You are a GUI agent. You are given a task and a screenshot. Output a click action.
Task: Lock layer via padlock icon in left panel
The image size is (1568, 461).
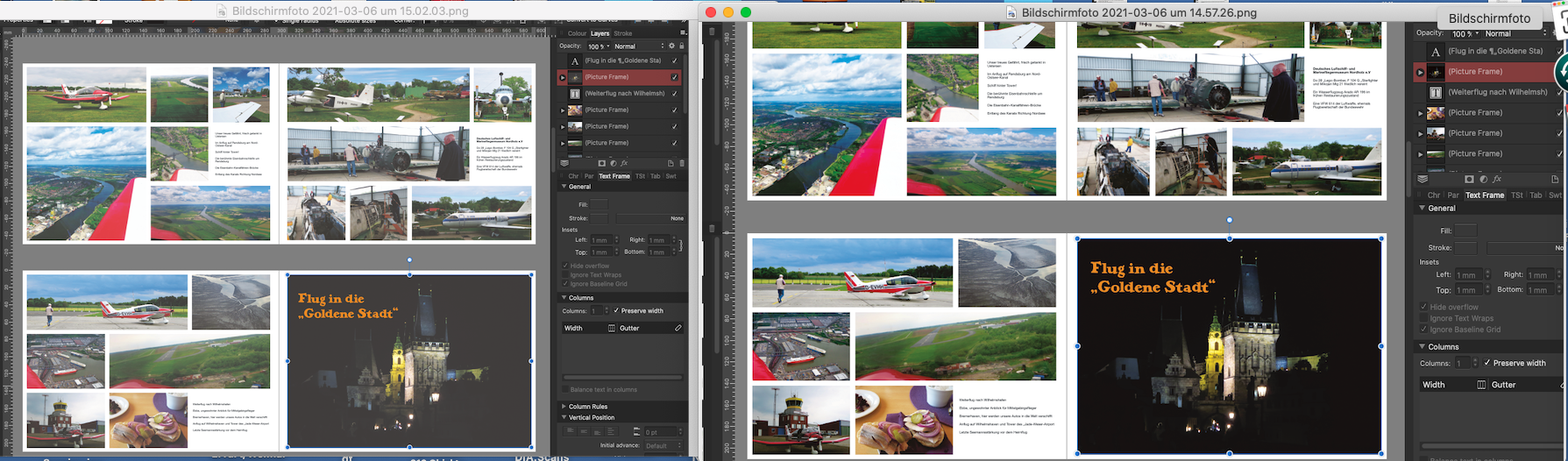(x=682, y=46)
